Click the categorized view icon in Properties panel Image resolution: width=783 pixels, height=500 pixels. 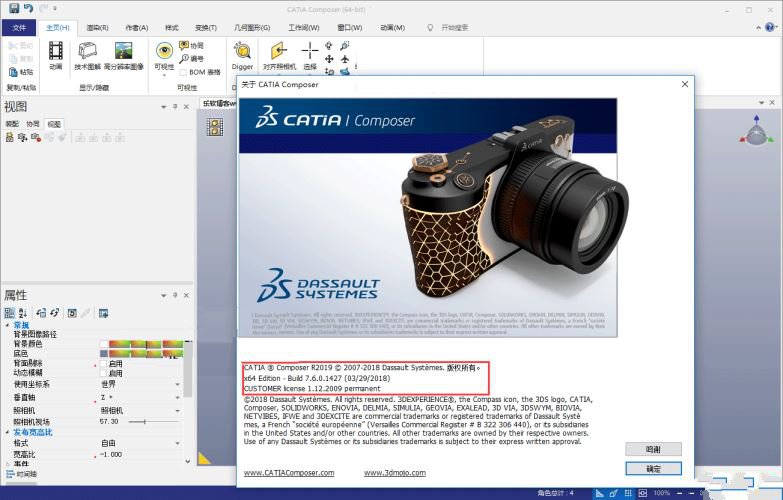point(9,313)
